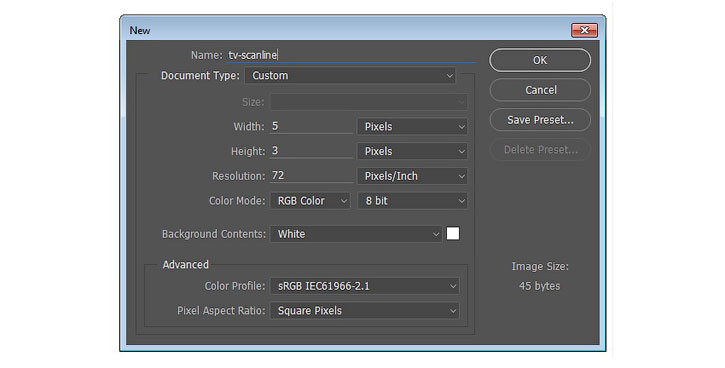Click the white background color swatch
725x368 pixels.
[x=453, y=233]
